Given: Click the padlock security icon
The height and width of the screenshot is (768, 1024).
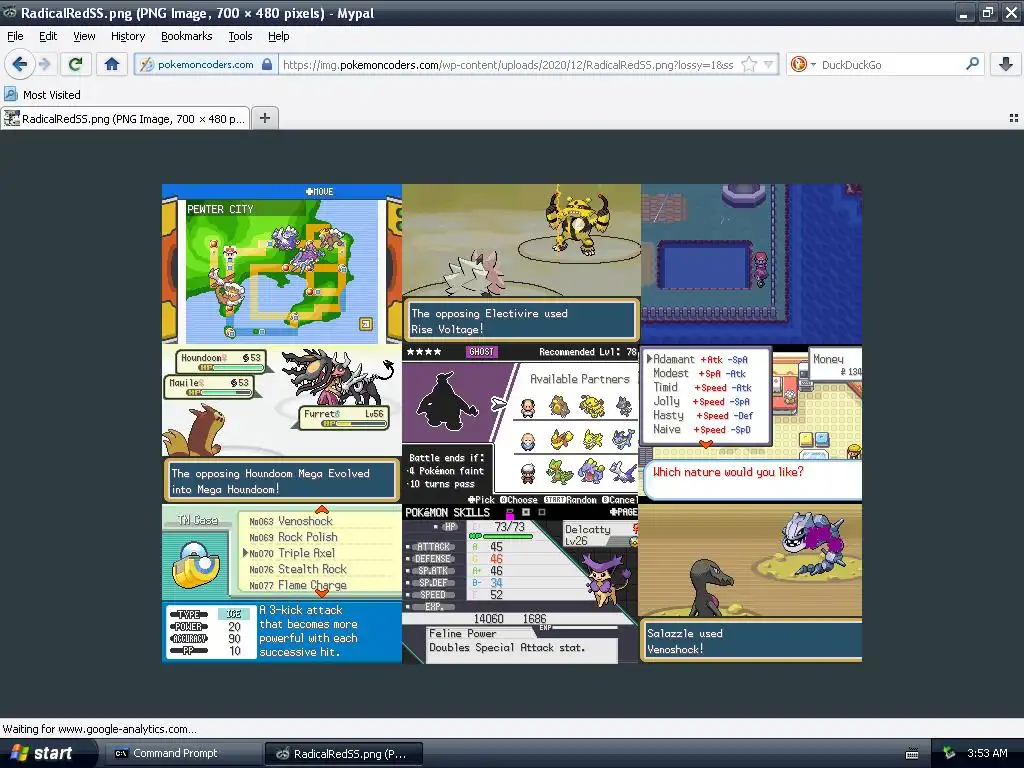Looking at the screenshot, I should (x=266, y=65).
